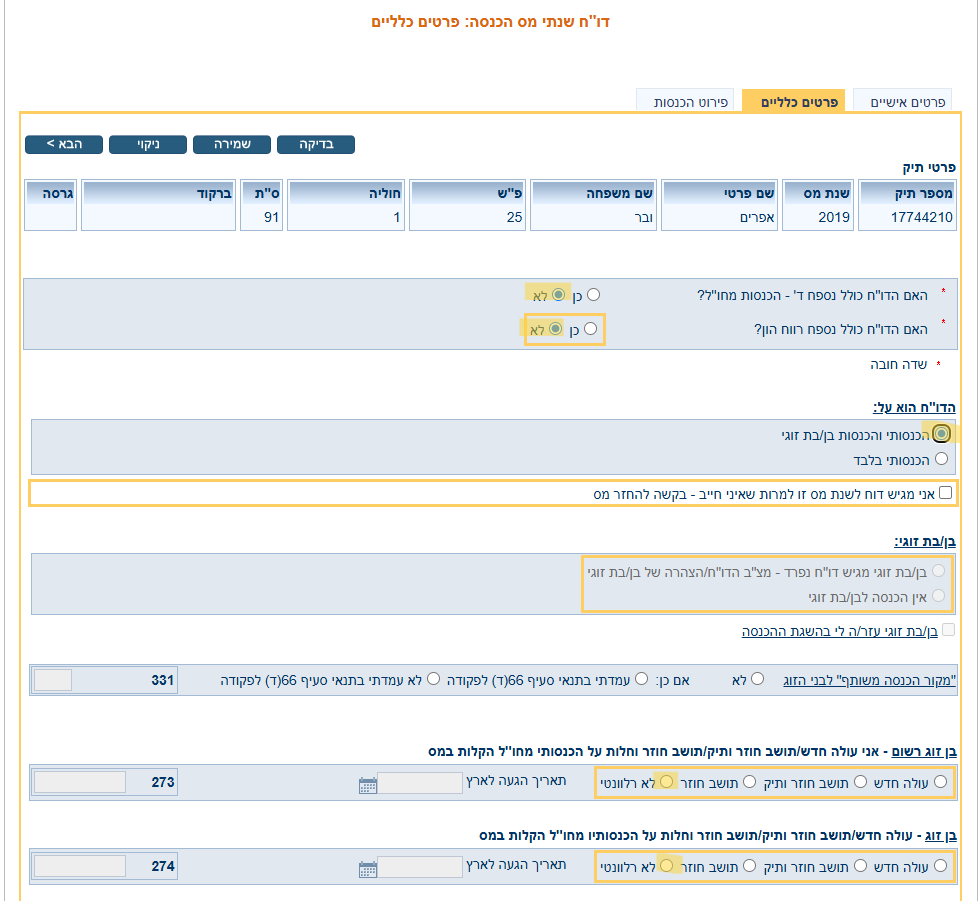Click family name value ובר
The image size is (979, 901).
pyautogui.click(x=643, y=217)
